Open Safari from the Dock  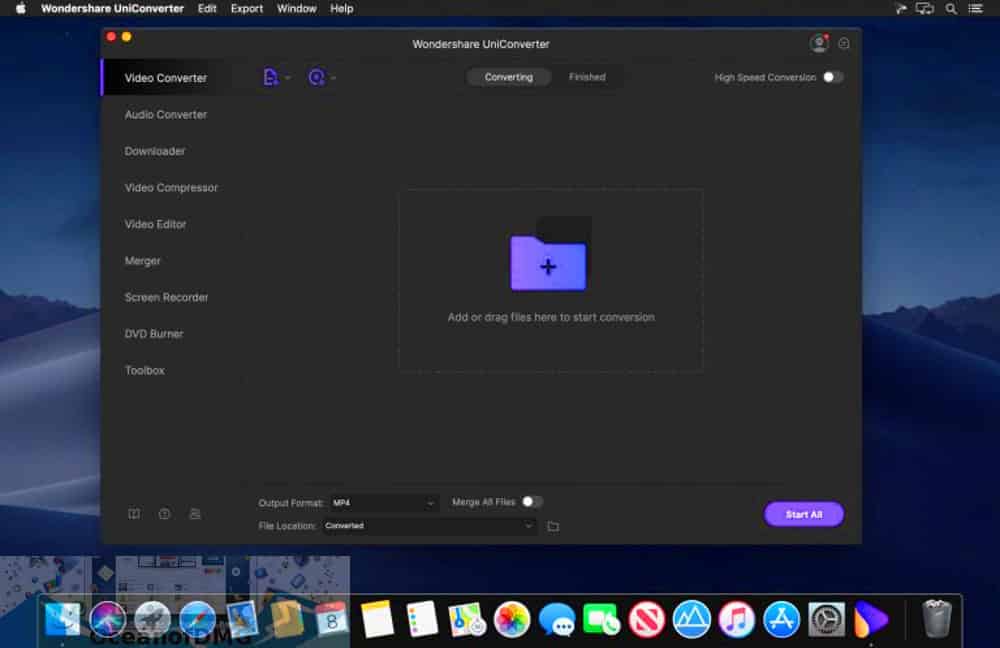coord(197,619)
